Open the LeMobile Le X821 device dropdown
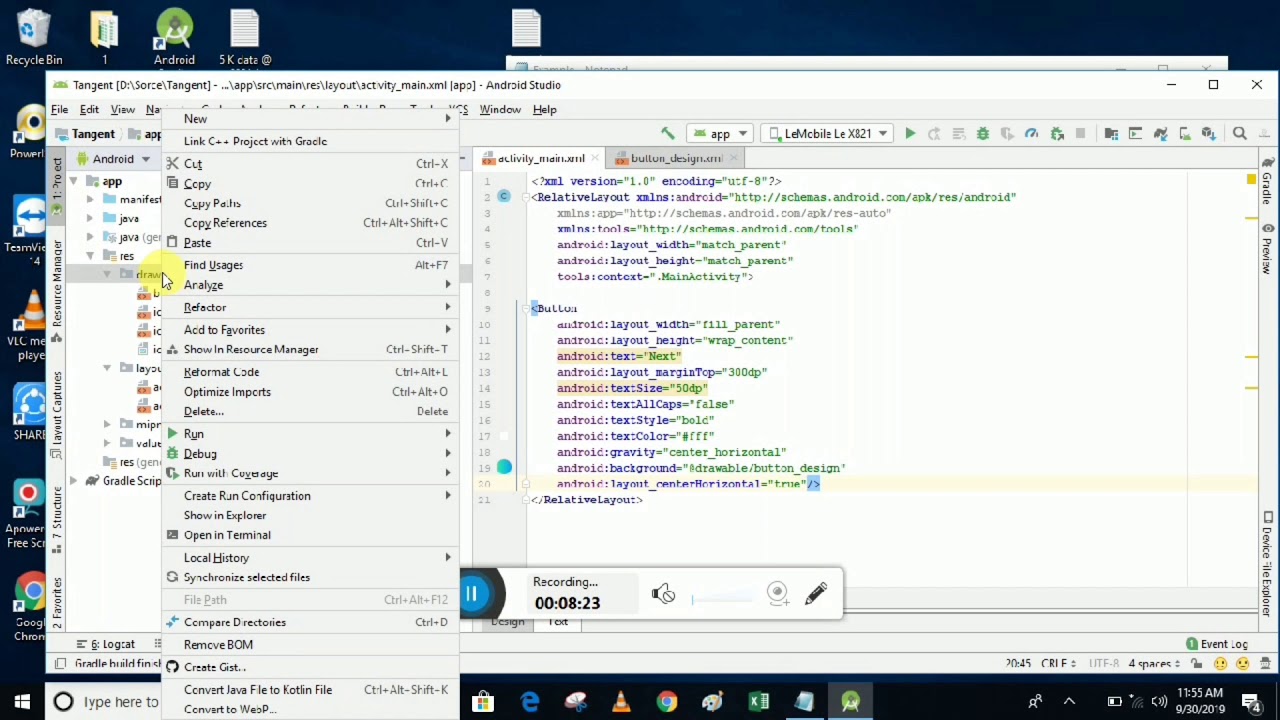The height and width of the screenshot is (720, 1280). pyautogui.click(x=827, y=133)
